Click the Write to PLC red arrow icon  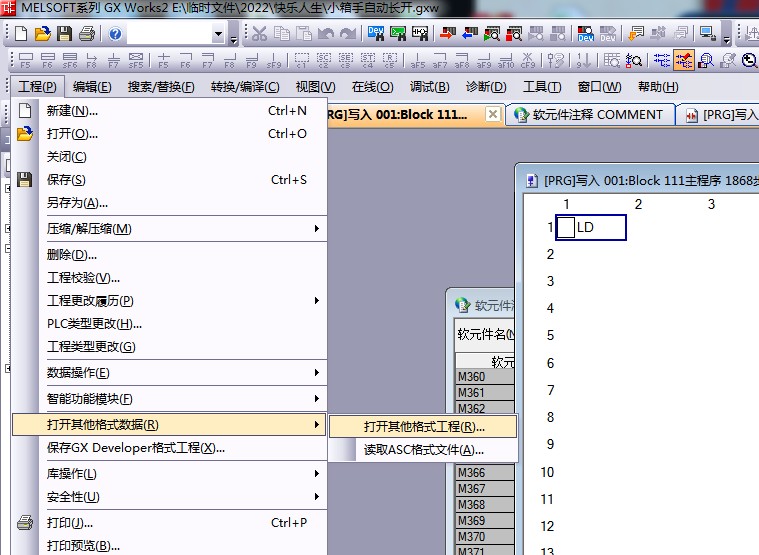coord(448,33)
